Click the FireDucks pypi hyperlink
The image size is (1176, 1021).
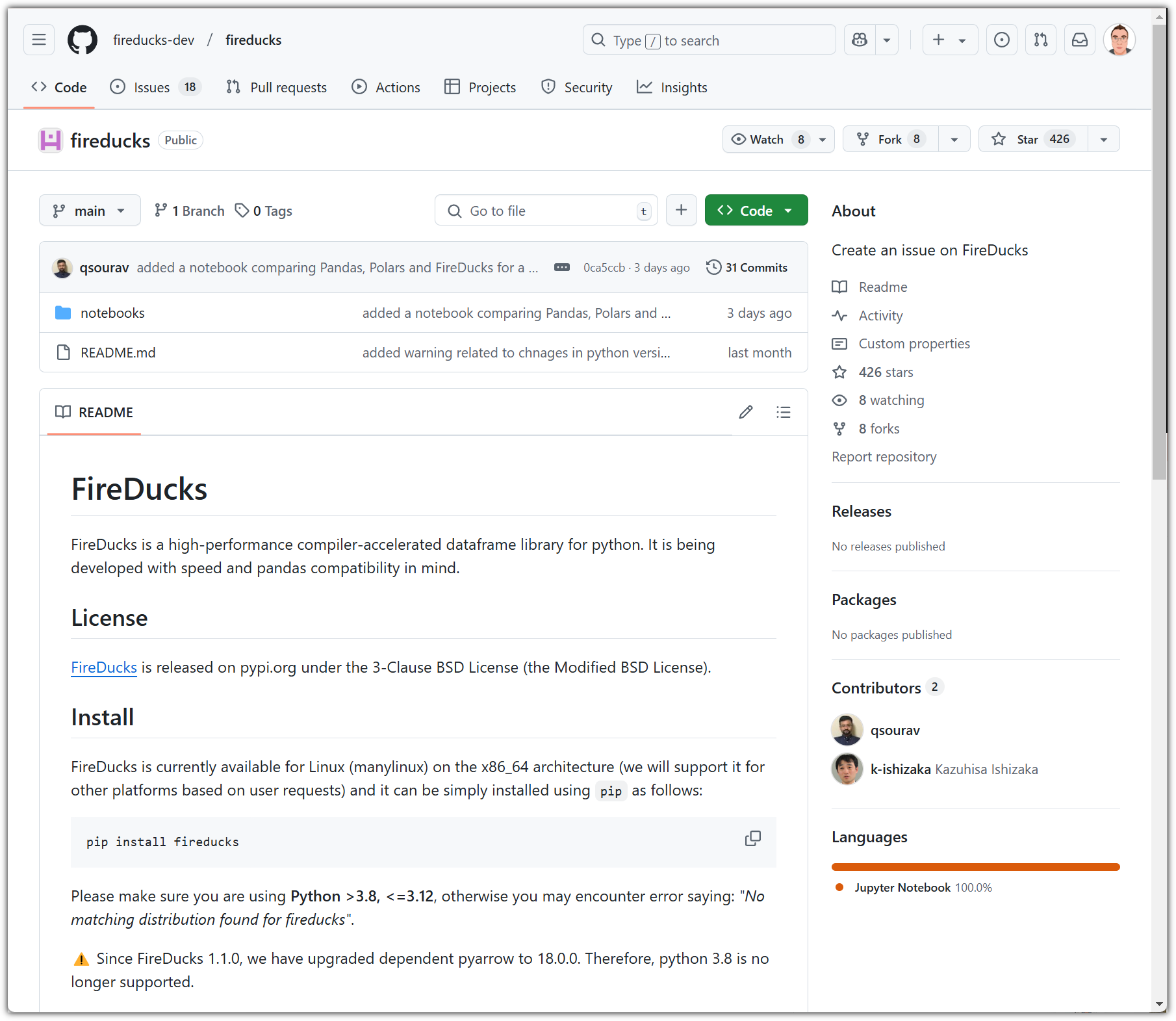(104, 667)
